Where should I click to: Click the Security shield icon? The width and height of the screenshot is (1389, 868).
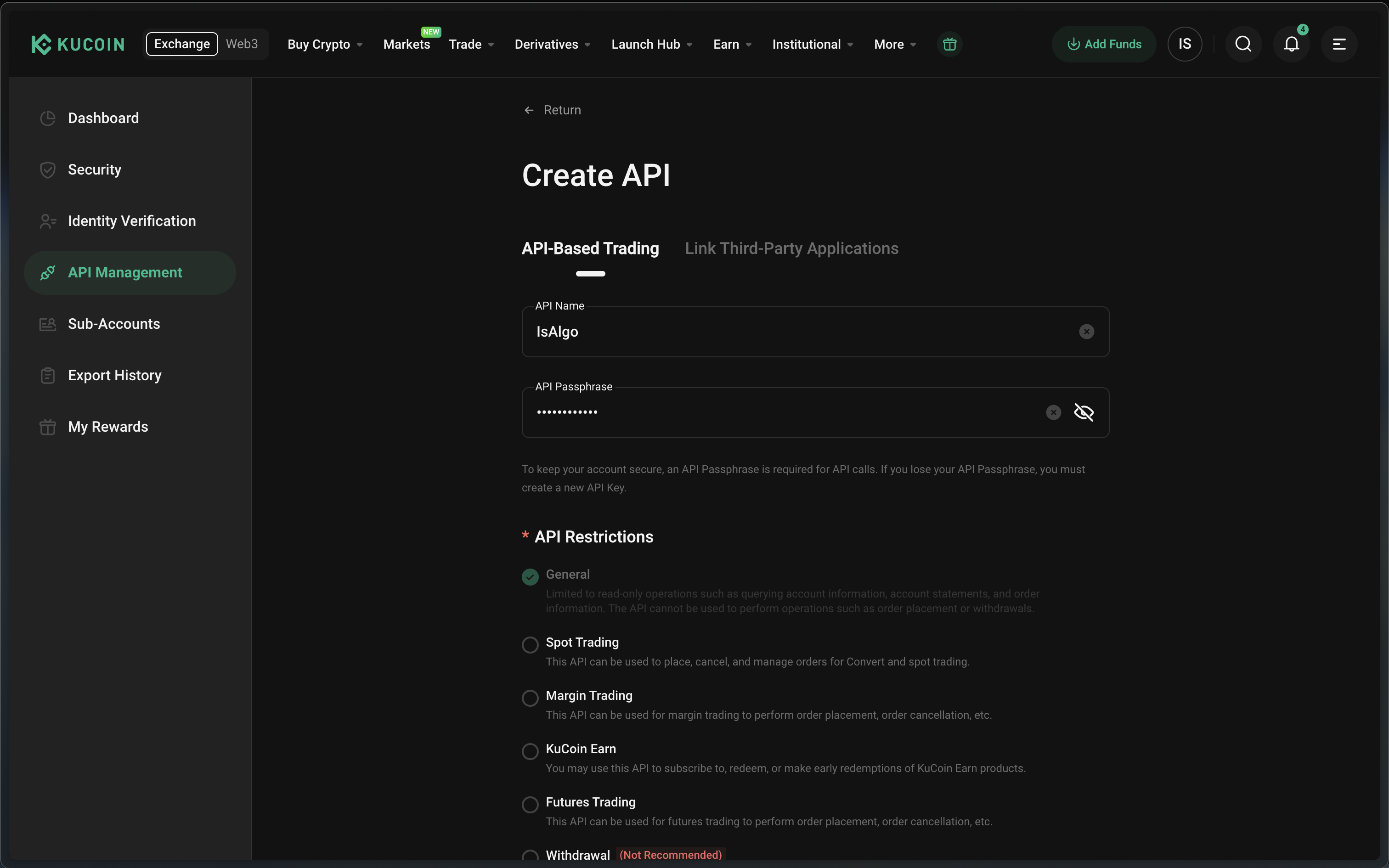[48, 170]
